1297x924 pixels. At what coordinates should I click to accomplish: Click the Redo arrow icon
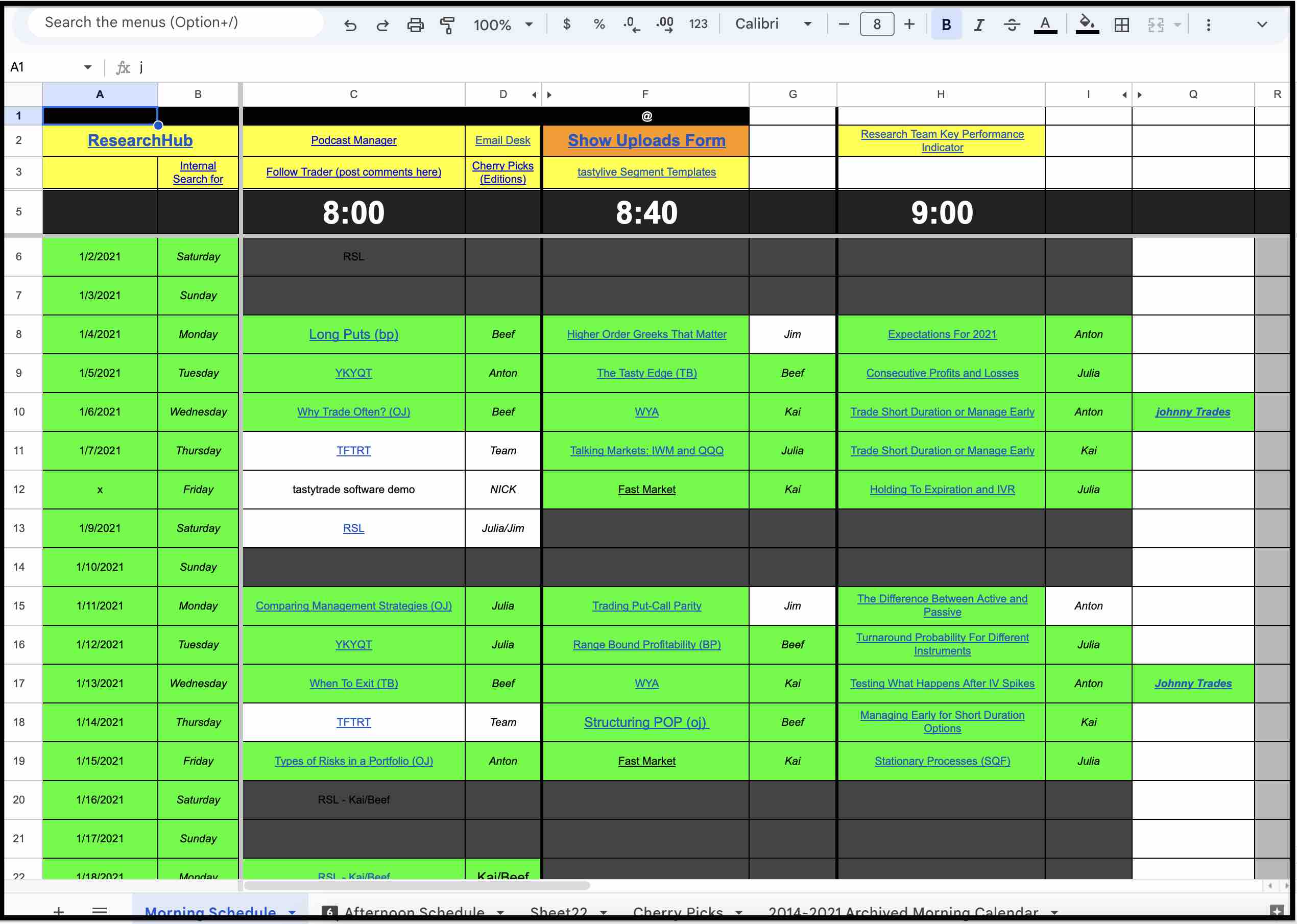pos(382,25)
